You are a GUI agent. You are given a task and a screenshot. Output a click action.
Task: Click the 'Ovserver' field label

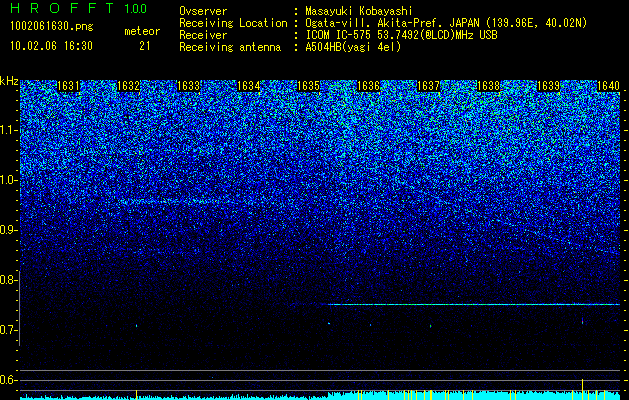coord(203,12)
